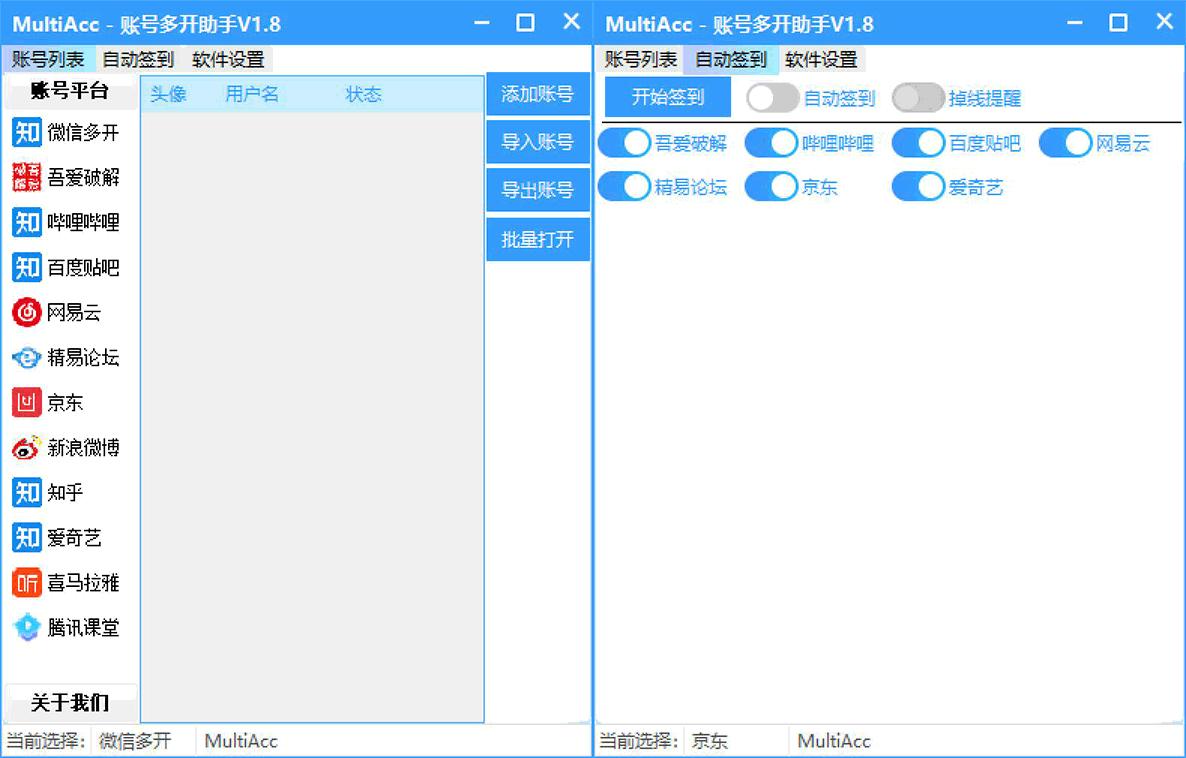Switch off the 爱奇艺 toggle

click(918, 187)
